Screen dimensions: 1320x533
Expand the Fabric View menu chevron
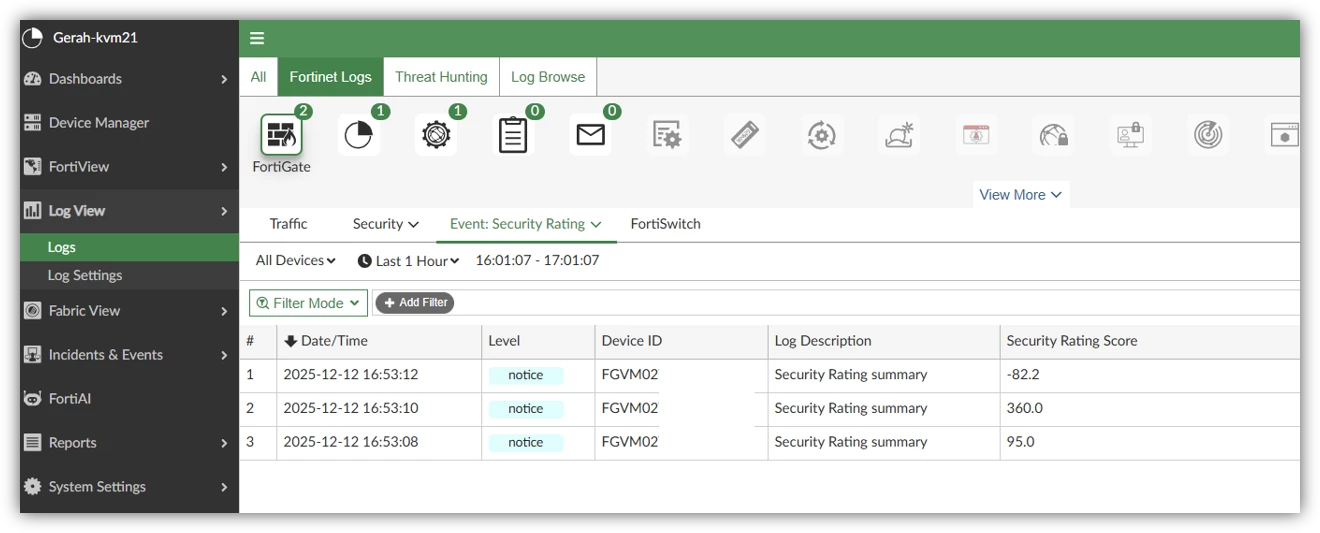pos(224,311)
